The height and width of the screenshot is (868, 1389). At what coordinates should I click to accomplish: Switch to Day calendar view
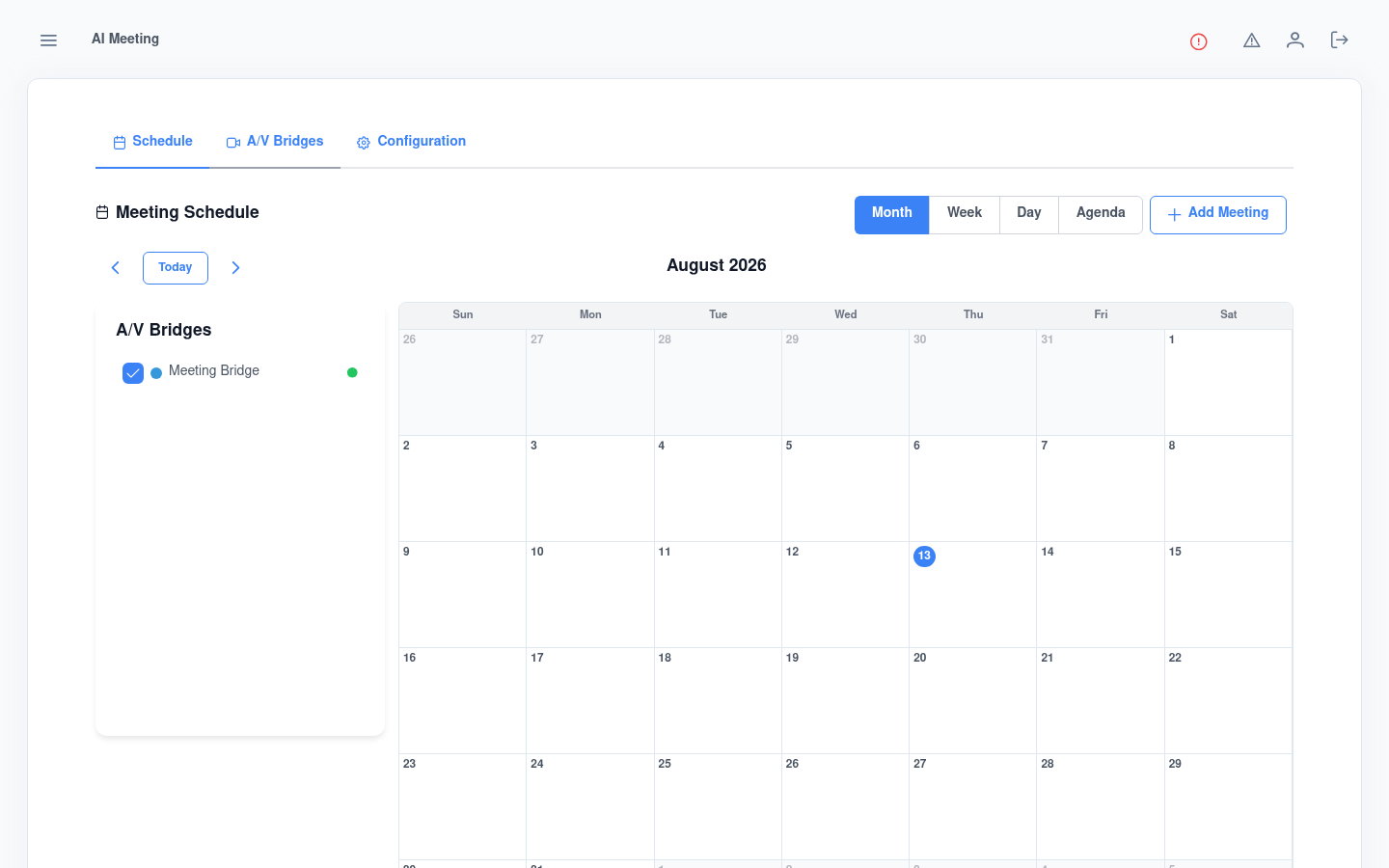(x=1029, y=215)
